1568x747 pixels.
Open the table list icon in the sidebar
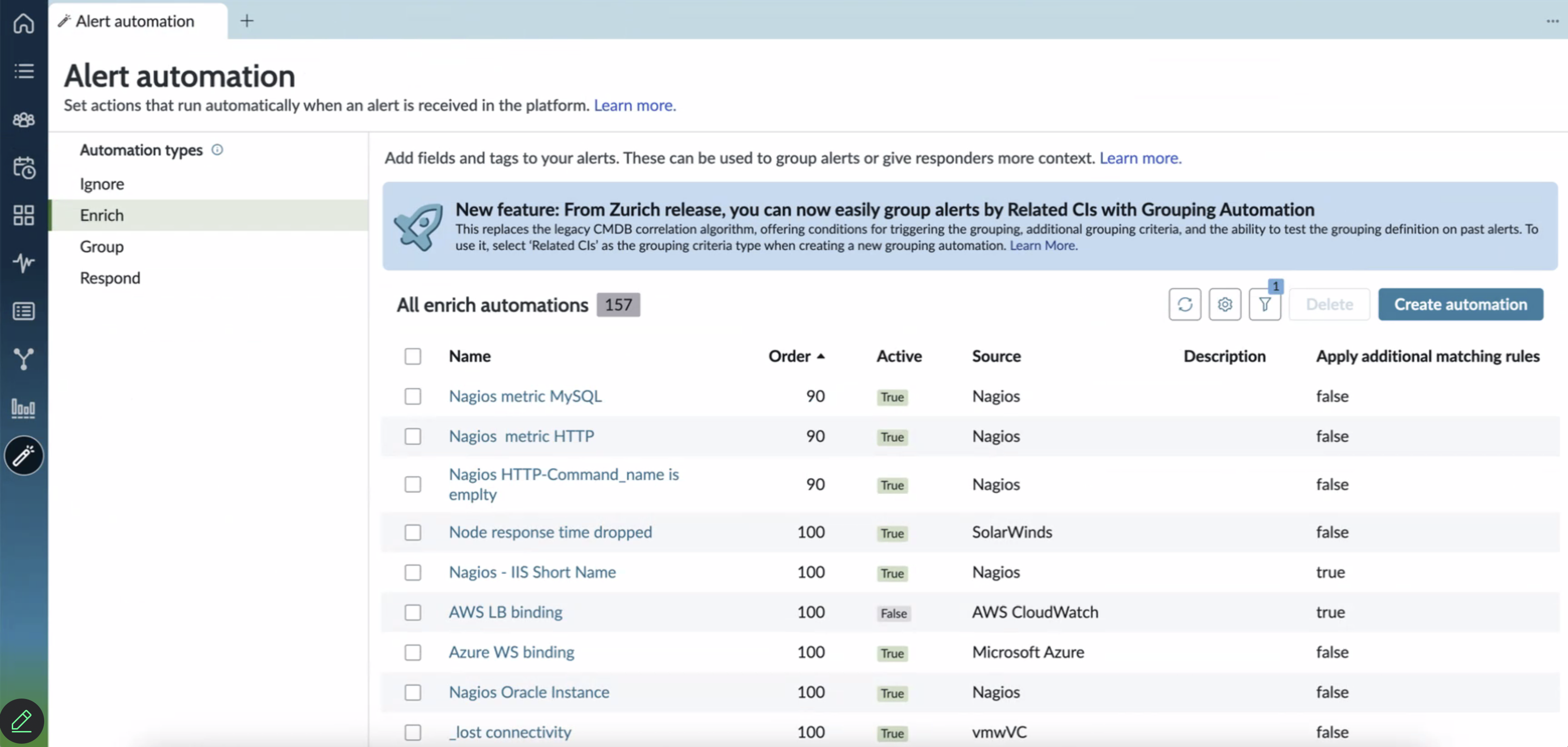24,311
